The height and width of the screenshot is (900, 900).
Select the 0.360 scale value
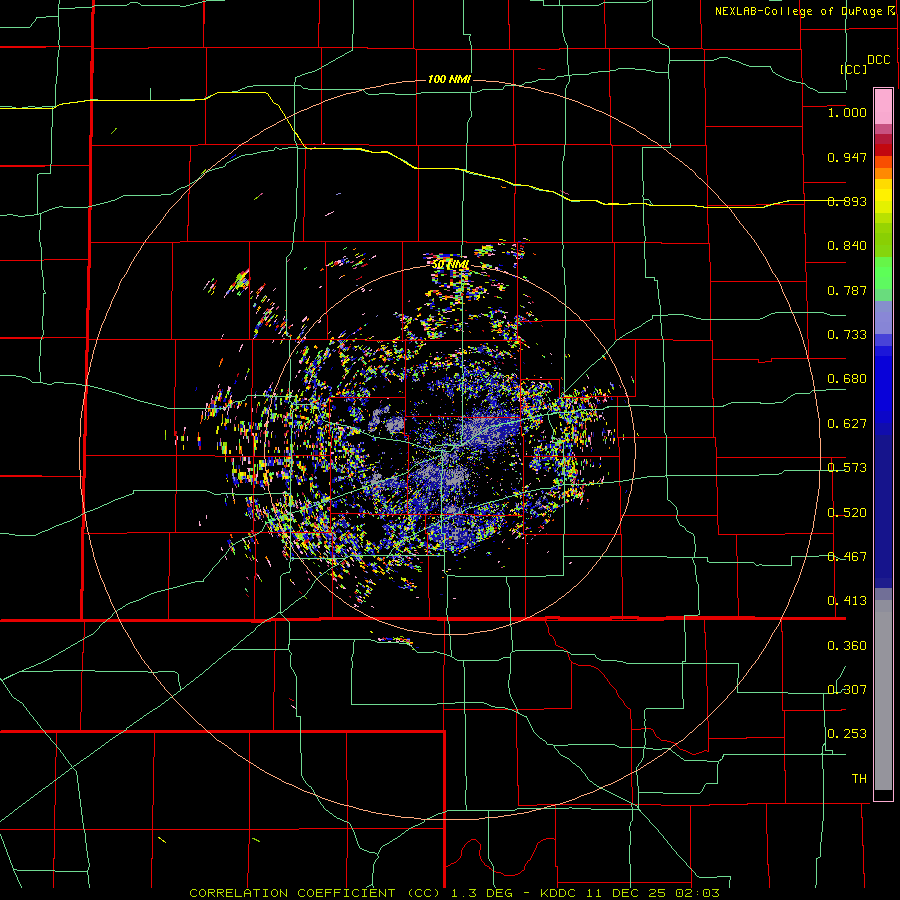[x=847, y=646]
